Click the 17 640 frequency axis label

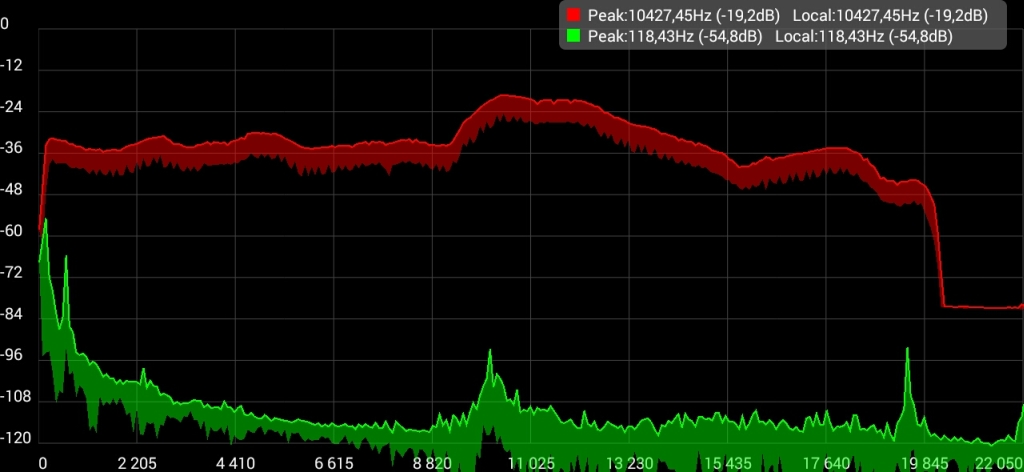[826, 464]
